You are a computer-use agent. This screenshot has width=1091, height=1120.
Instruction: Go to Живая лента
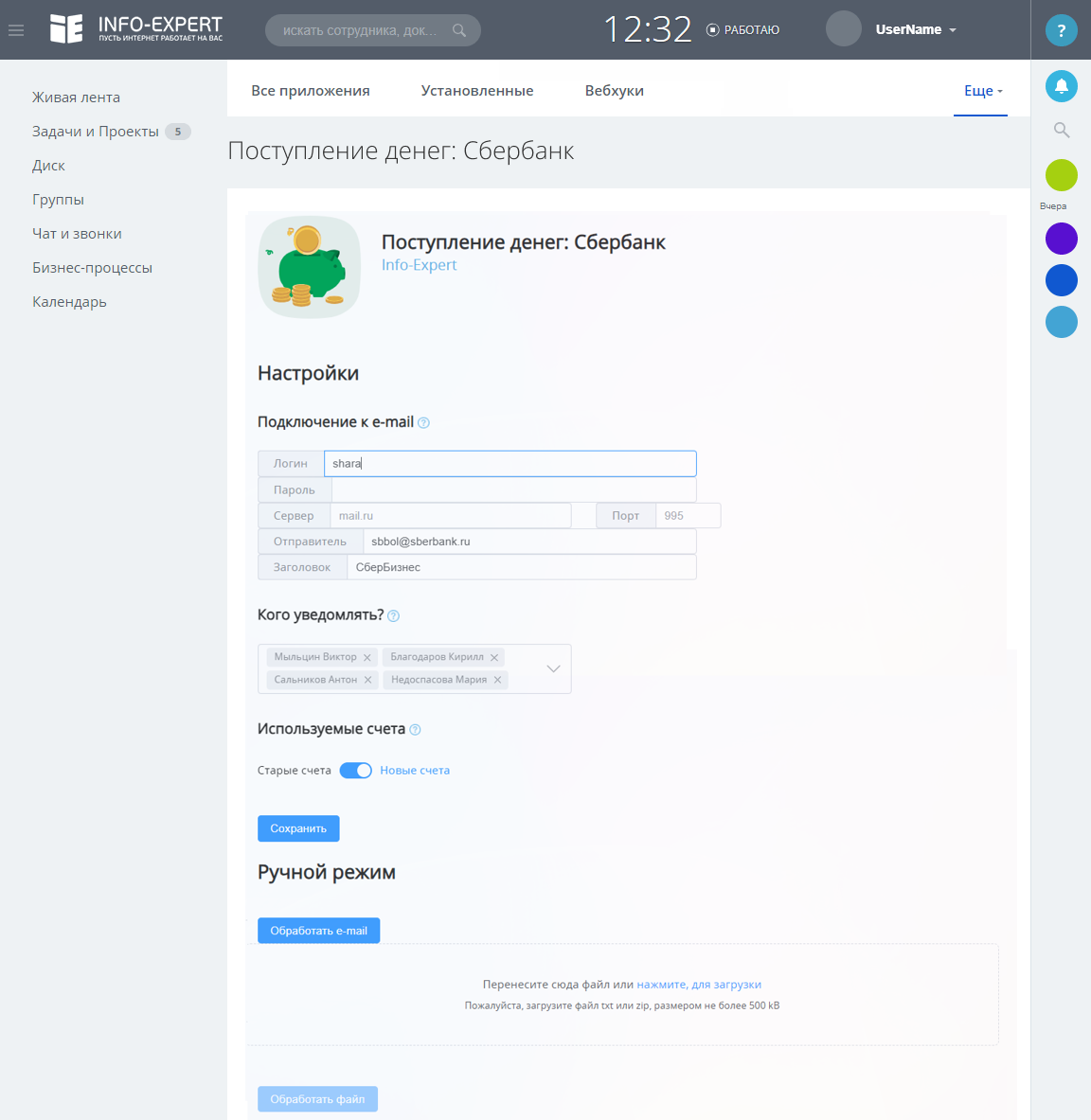[76, 98]
